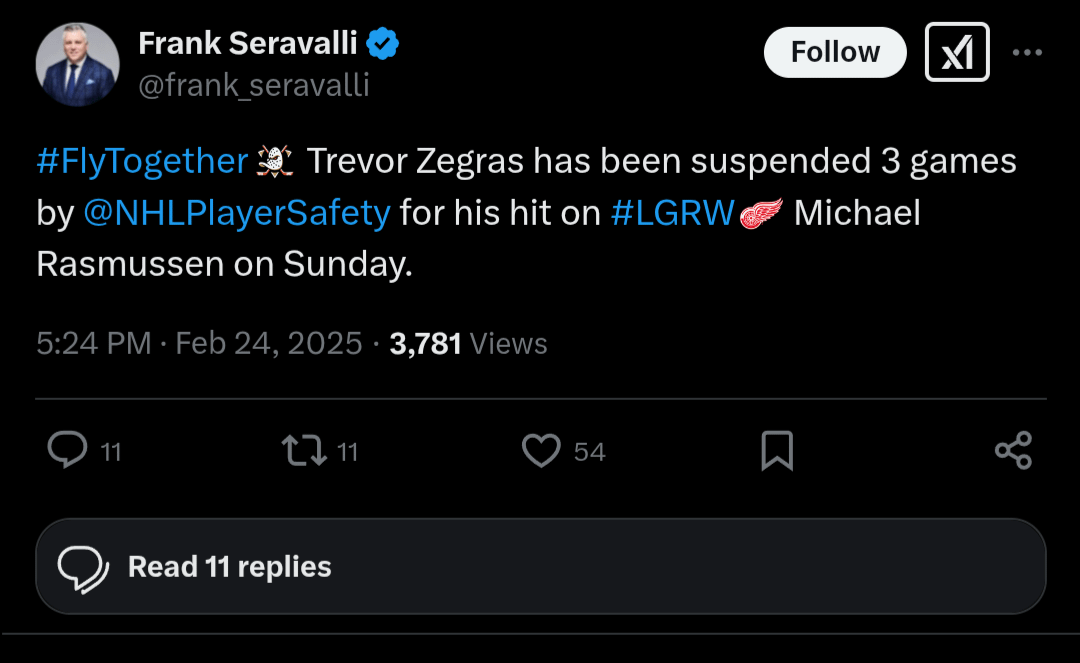Screen dimensions: 1080x663
Task: Click the verified badge next to Frank Seravalli
Action: 383,43
